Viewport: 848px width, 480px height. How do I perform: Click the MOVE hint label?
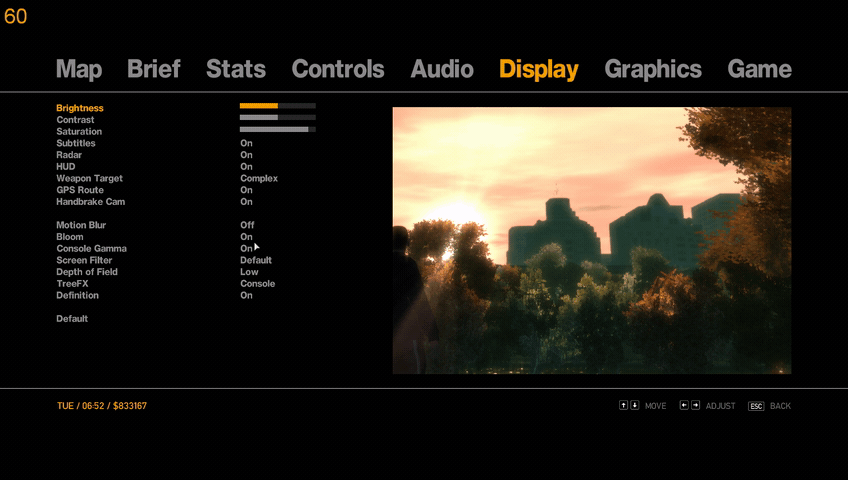pyautogui.click(x=655, y=406)
